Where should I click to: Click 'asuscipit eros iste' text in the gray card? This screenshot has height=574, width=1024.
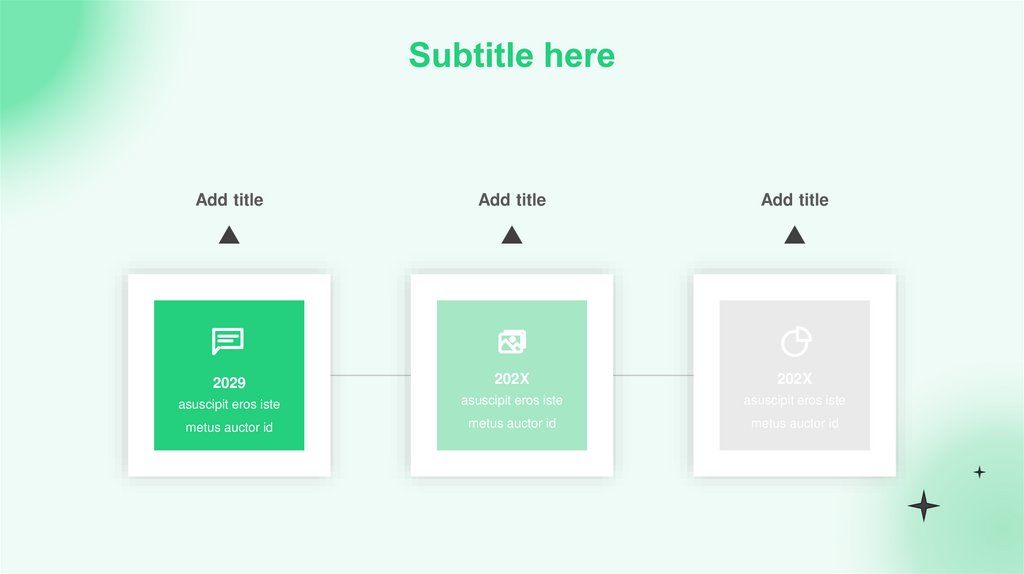[x=795, y=401]
